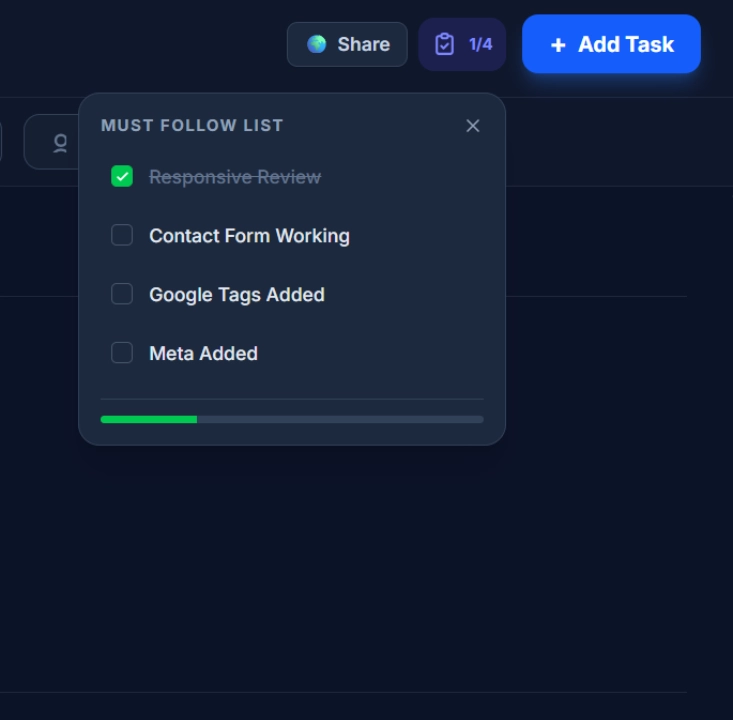Click the Google Tags Added item label
Image resolution: width=733 pixels, height=720 pixels.
pos(237,295)
